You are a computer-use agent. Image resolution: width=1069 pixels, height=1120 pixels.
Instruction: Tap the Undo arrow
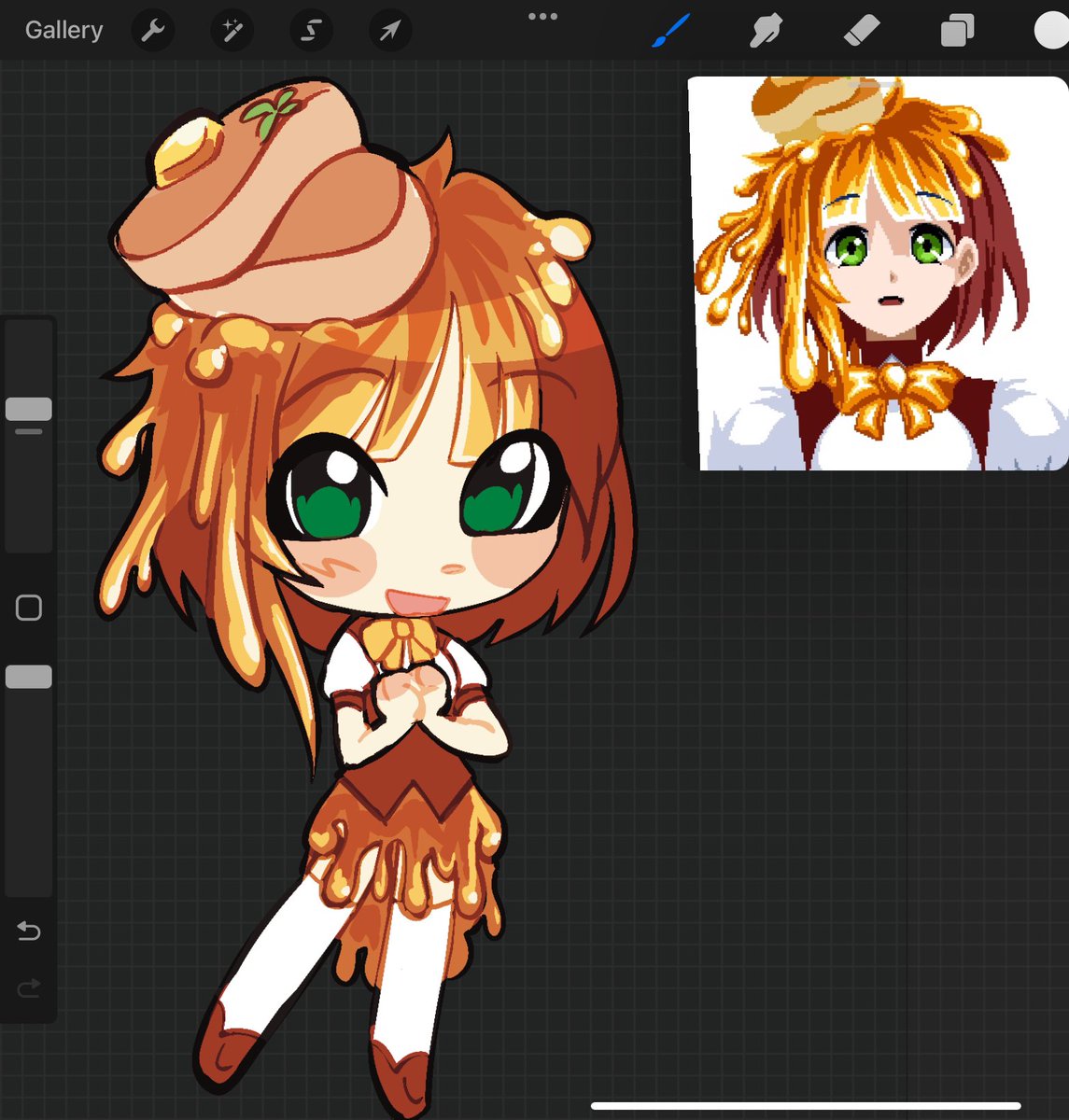click(x=29, y=931)
